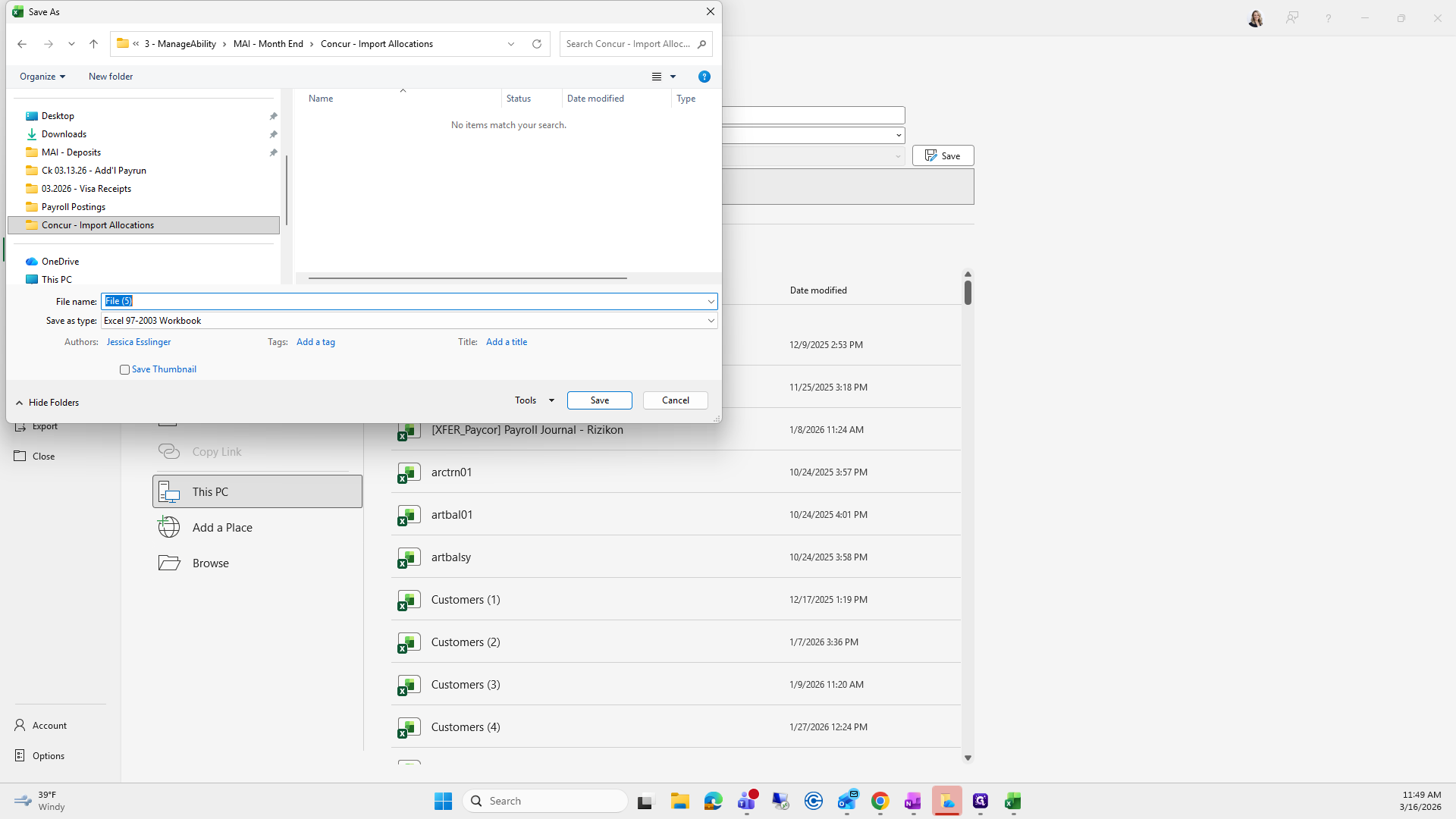This screenshot has height=819, width=1456.
Task: Click the Back arrow in Save As dialog
Action: point(22,44)
